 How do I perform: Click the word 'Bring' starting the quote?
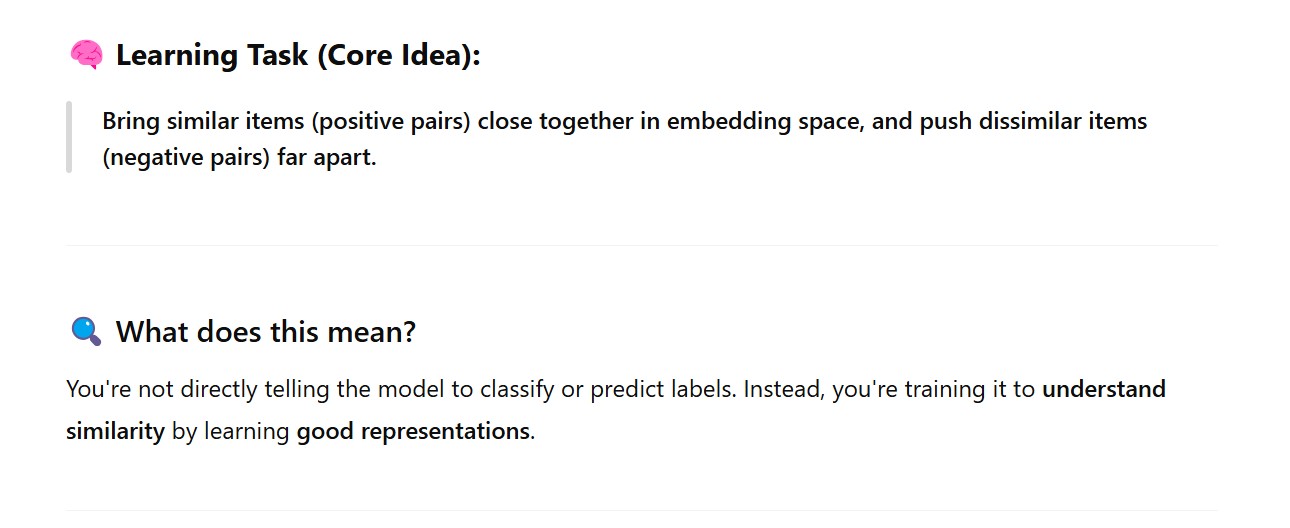(130, 122)
